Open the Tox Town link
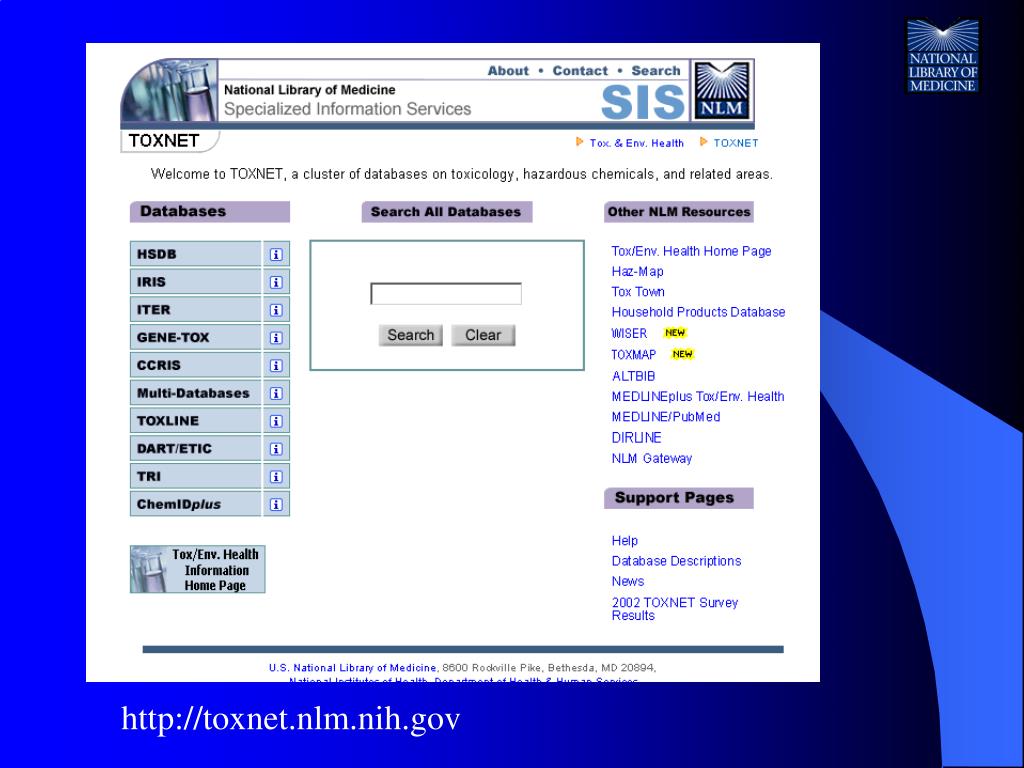 pos(638,292)
